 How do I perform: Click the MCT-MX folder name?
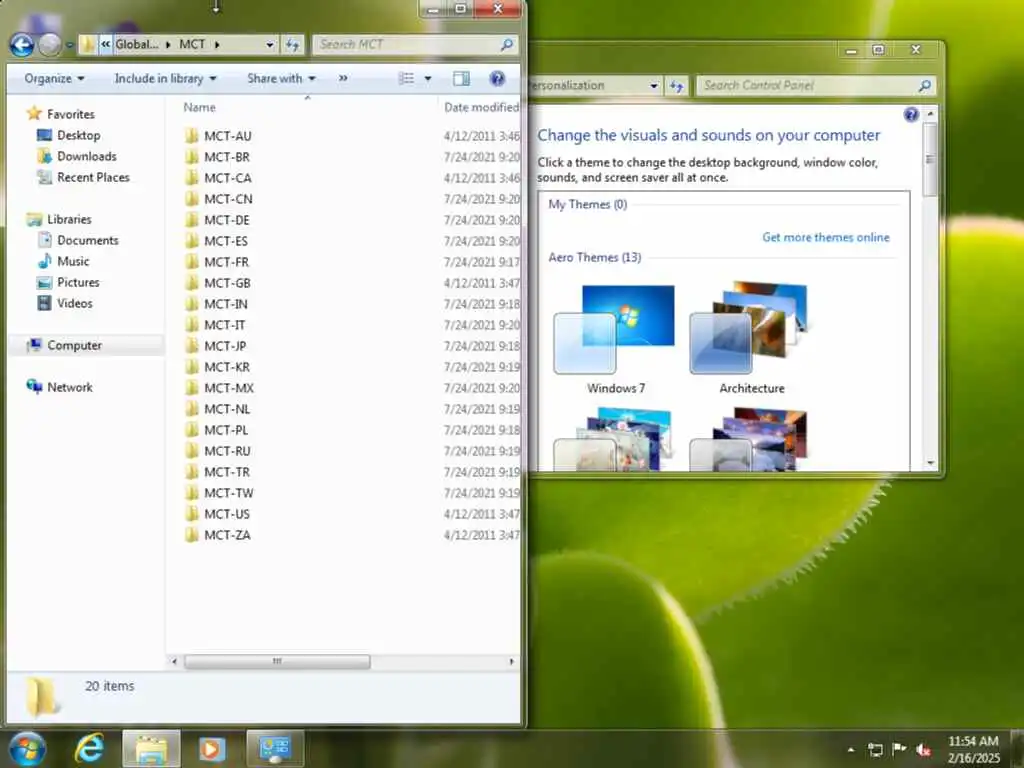click(229, 388)
